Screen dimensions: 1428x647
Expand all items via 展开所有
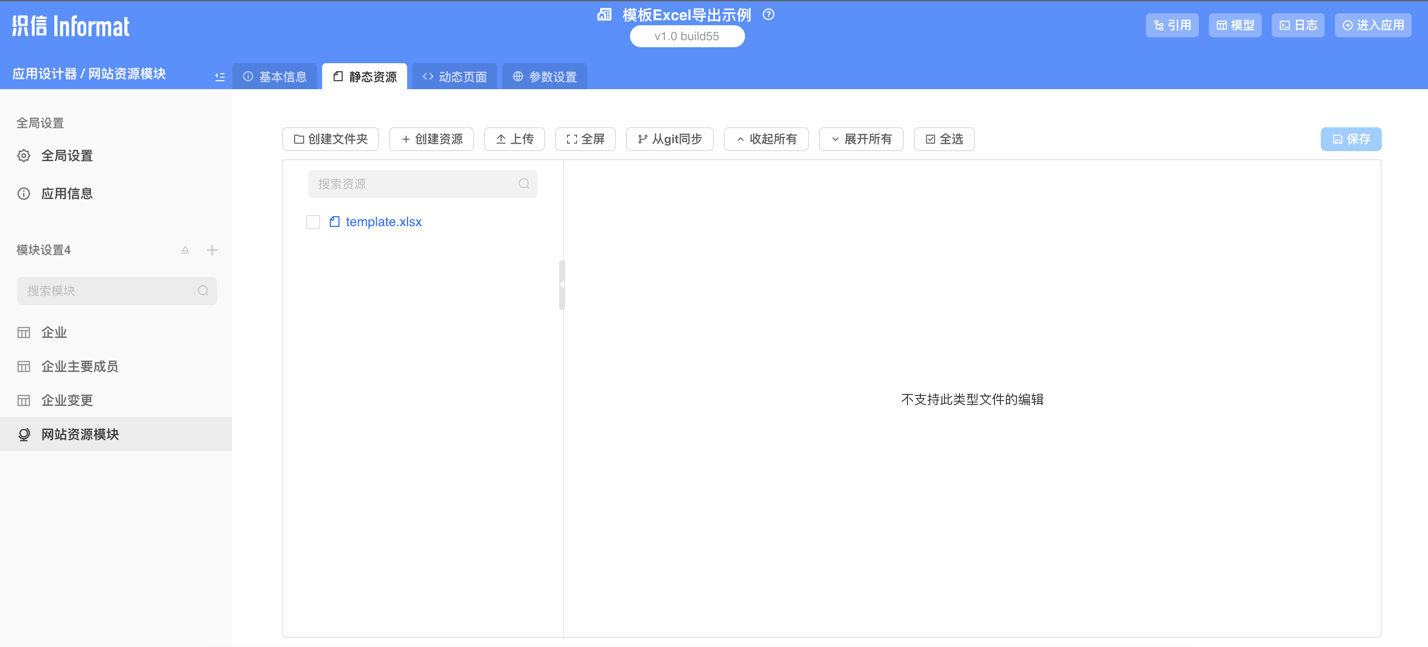(861, 139)
